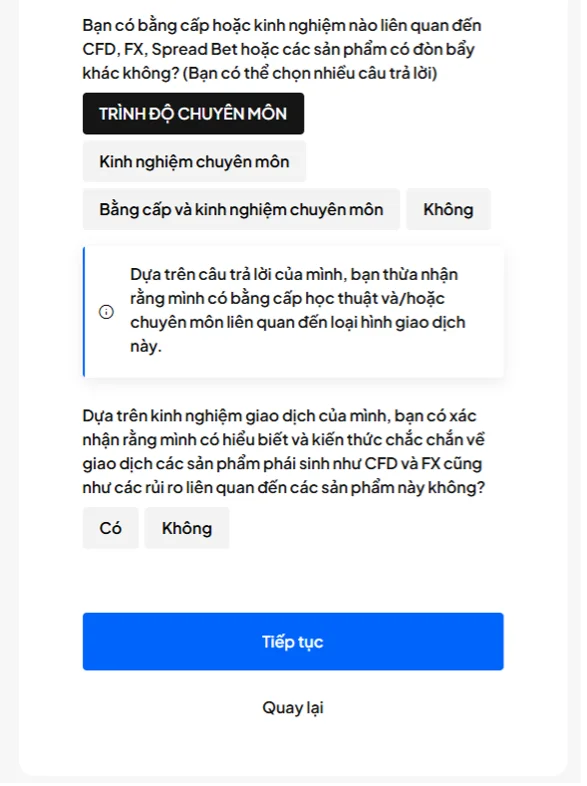Click the question about derivative product knowledge
Image resolution: width=587 pixels, height=786 pixels.
click(x=284, y=451)
